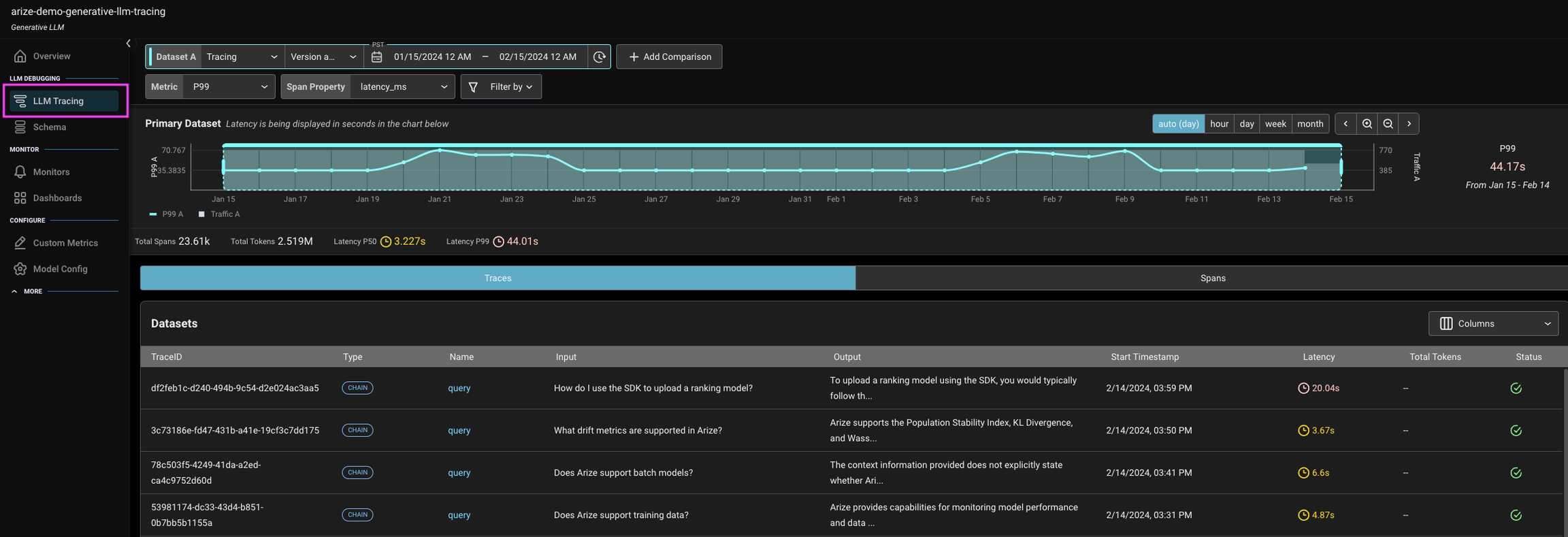Click the TraceID column header
Viewport: 1568px width, 537px height.
point(166,357)
